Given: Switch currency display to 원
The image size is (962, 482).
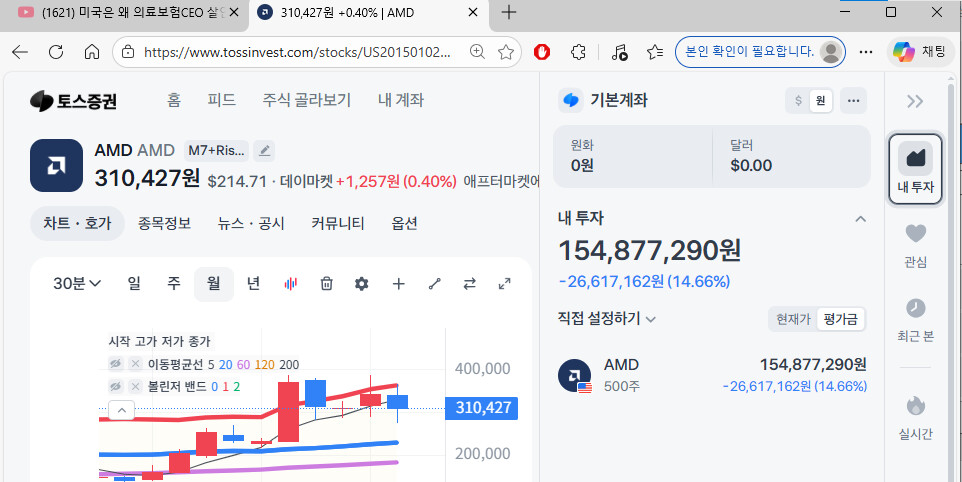Looking at the screenshot, I should point(820,101).
